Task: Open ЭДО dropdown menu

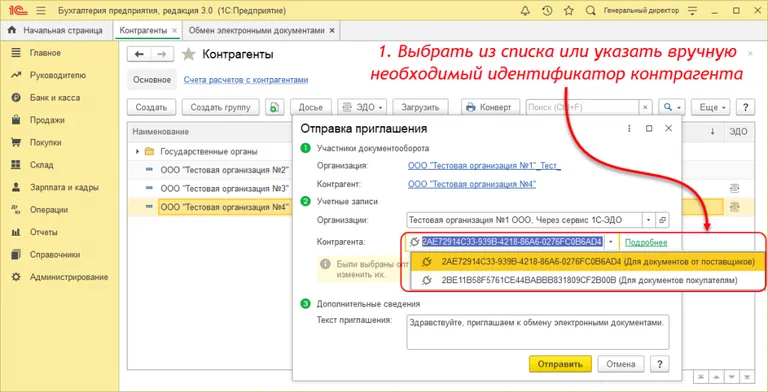Action: tap(362, 107)
